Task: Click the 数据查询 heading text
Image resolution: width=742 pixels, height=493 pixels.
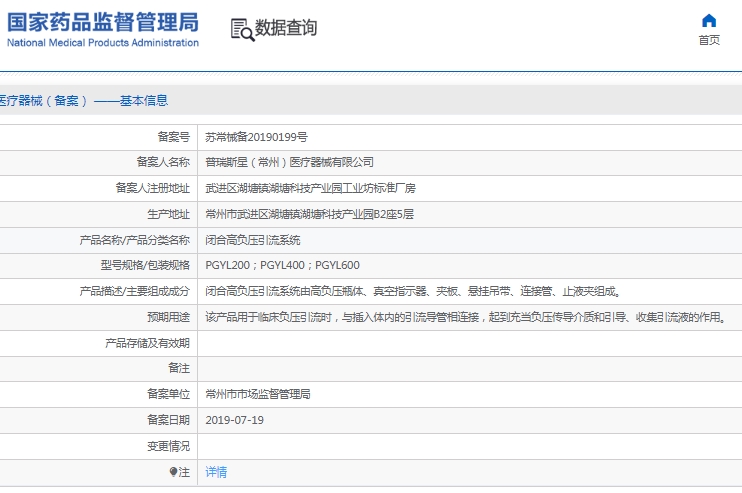Action: (286, 28)
